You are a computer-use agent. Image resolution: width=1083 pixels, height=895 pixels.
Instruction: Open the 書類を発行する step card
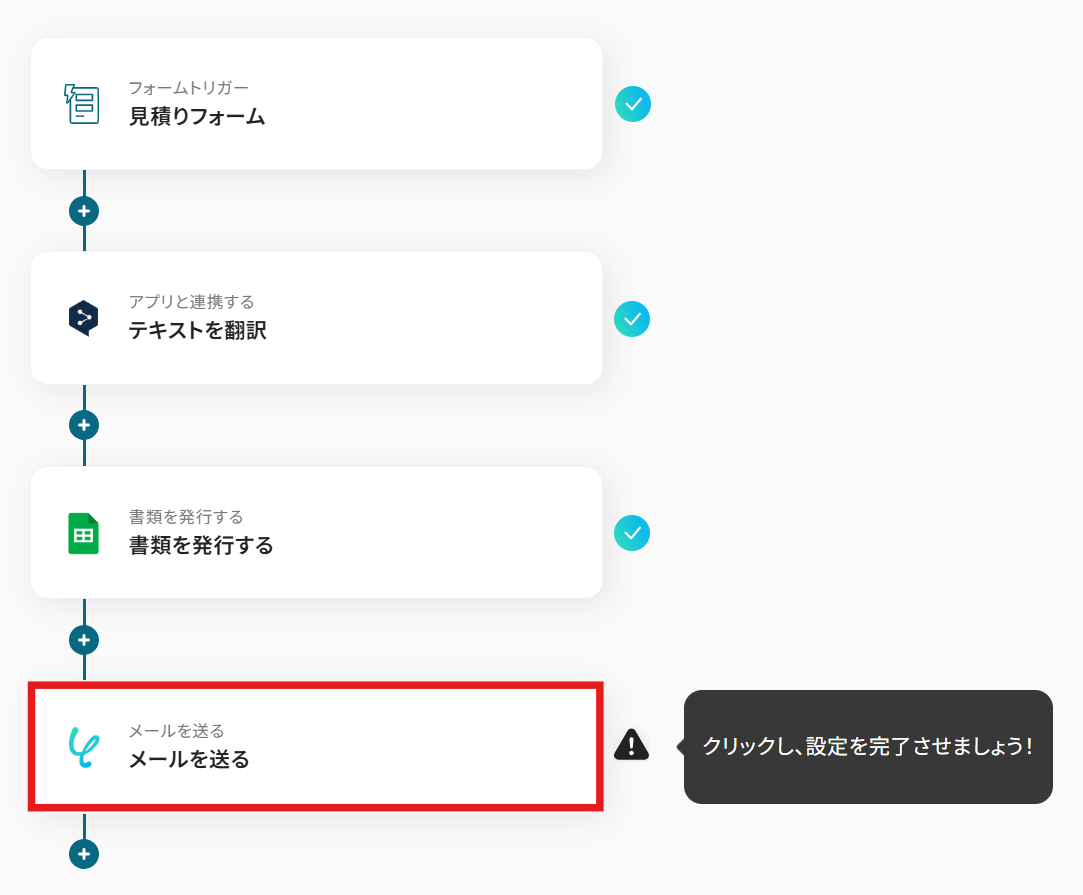[316, 532]
